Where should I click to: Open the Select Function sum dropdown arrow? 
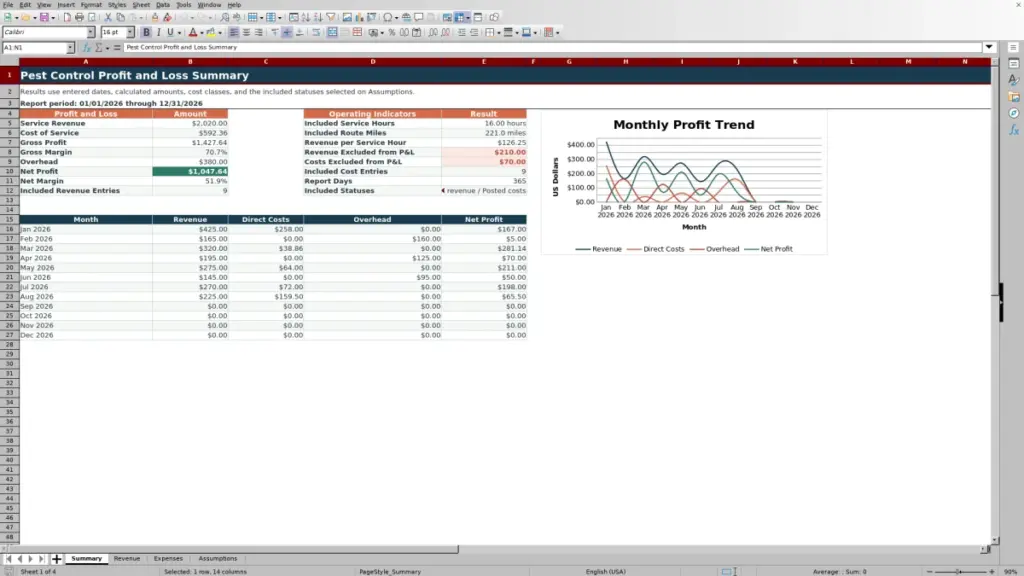[108, 48]
